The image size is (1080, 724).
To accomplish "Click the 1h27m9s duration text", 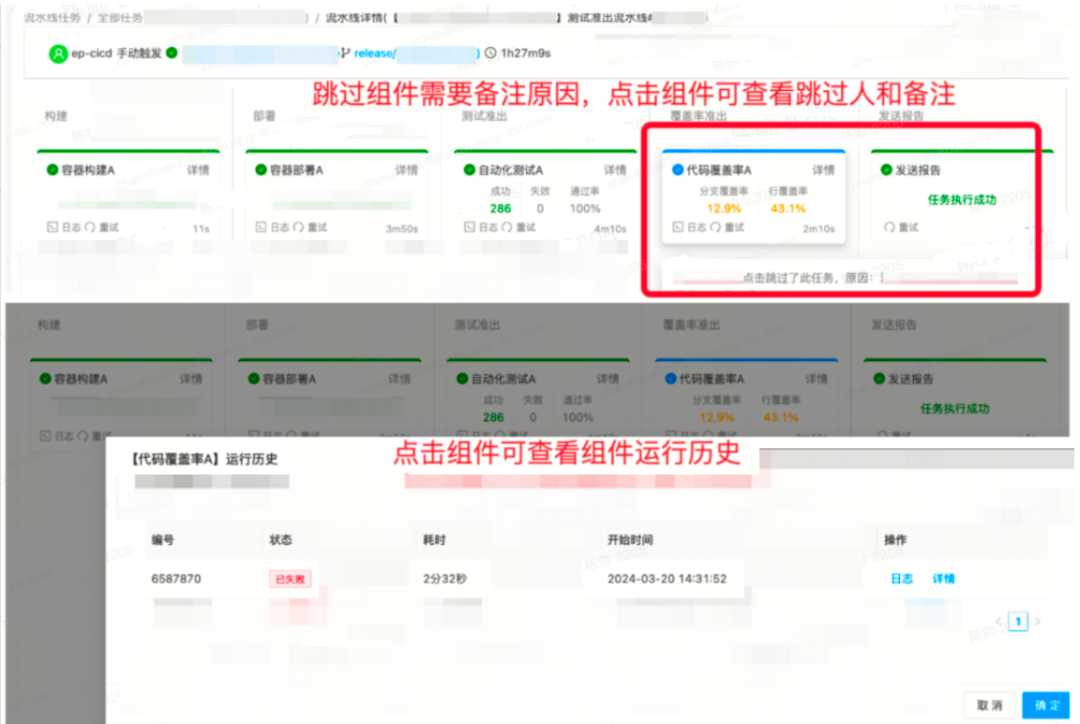I will (x=526, y=53).
